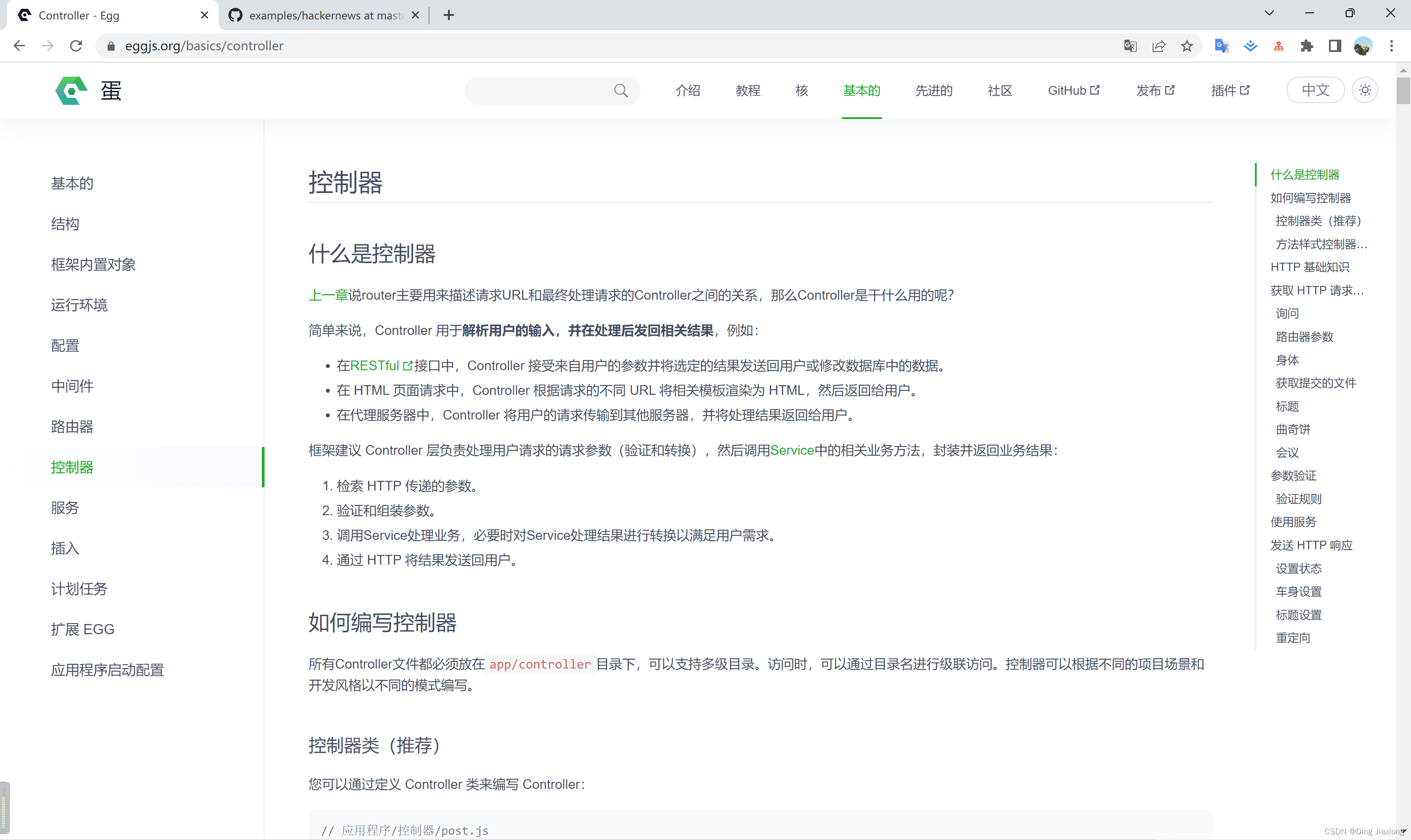Screen dimensions: 1411x840
Task: Click the Egg logo icon
Action: point(71,90)
